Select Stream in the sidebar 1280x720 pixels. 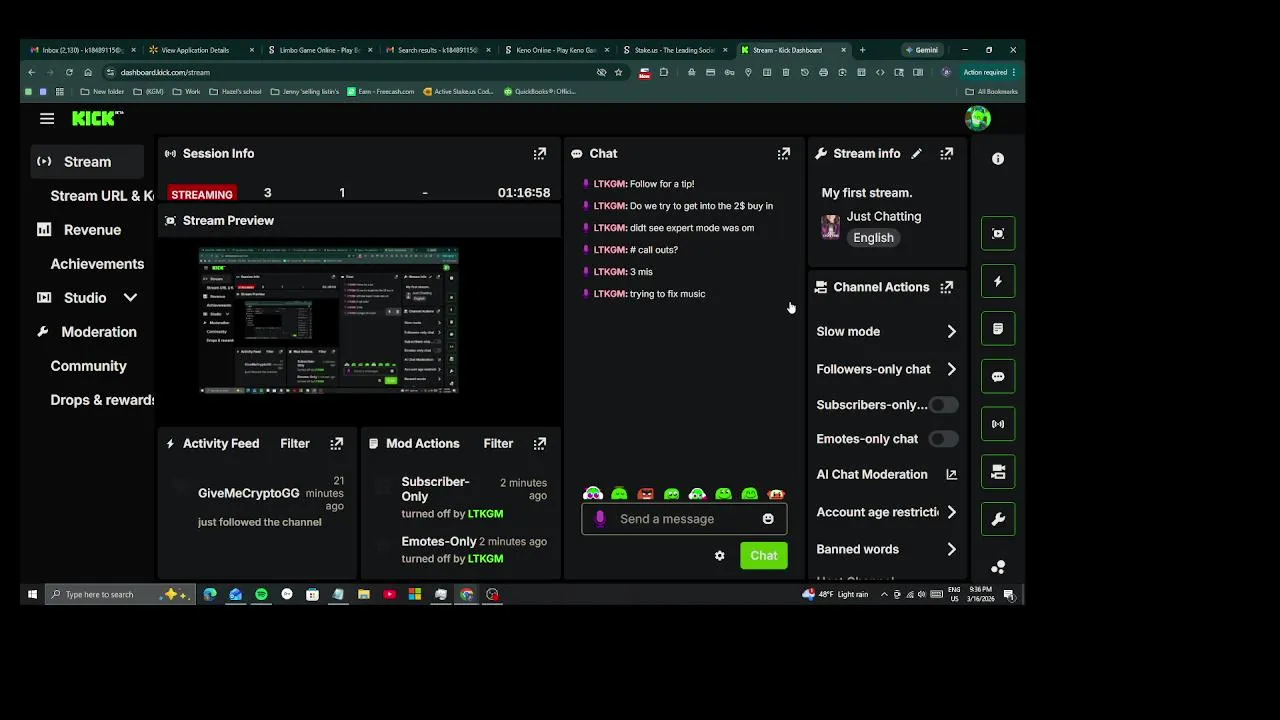coord(87,162)
